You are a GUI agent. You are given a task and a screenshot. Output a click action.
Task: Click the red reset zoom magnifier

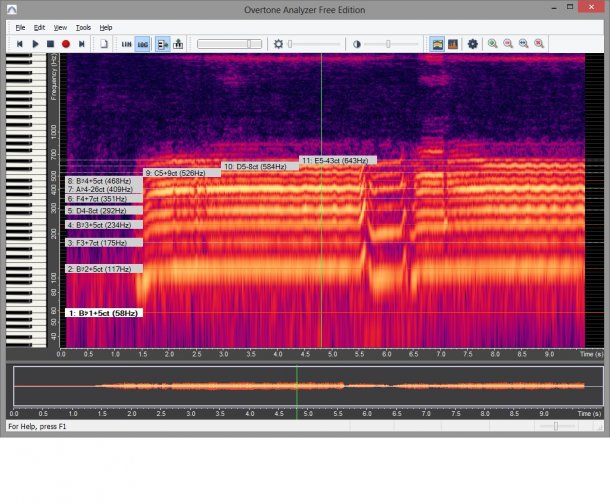click(x=539, y=44)
